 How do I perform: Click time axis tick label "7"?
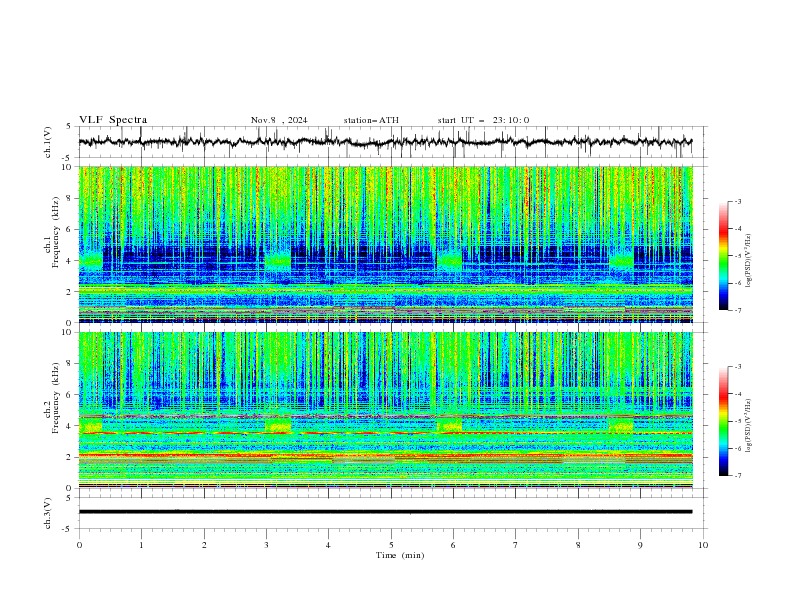click(516, 545)
